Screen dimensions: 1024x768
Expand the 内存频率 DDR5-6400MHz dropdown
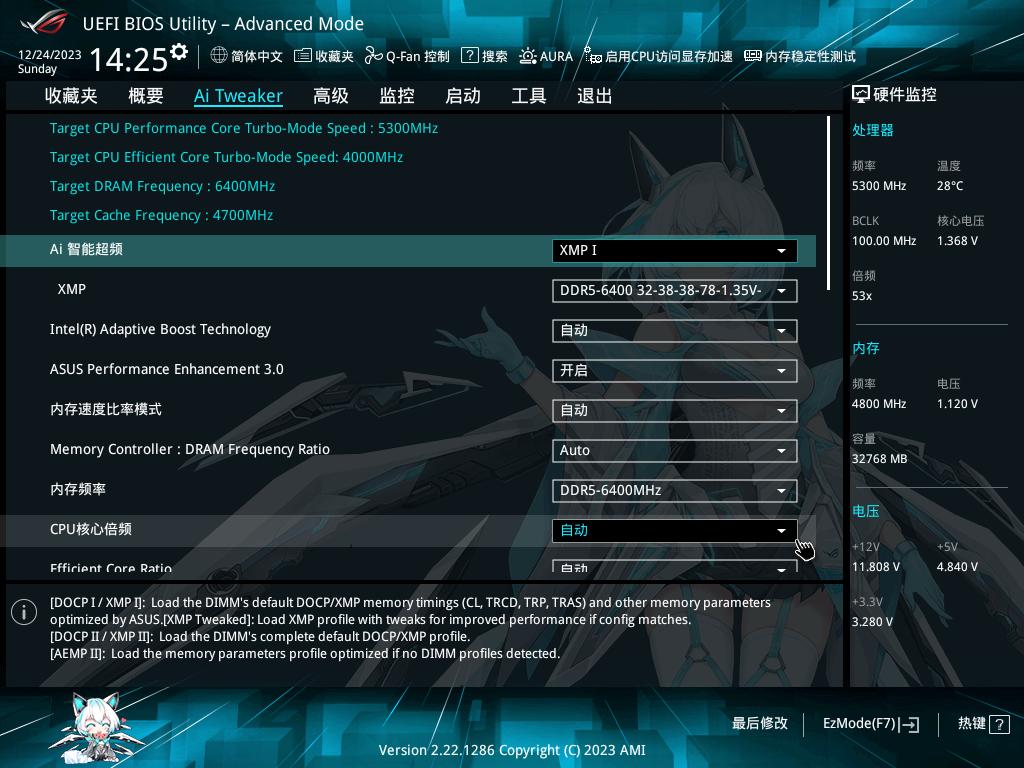(675, 490)
